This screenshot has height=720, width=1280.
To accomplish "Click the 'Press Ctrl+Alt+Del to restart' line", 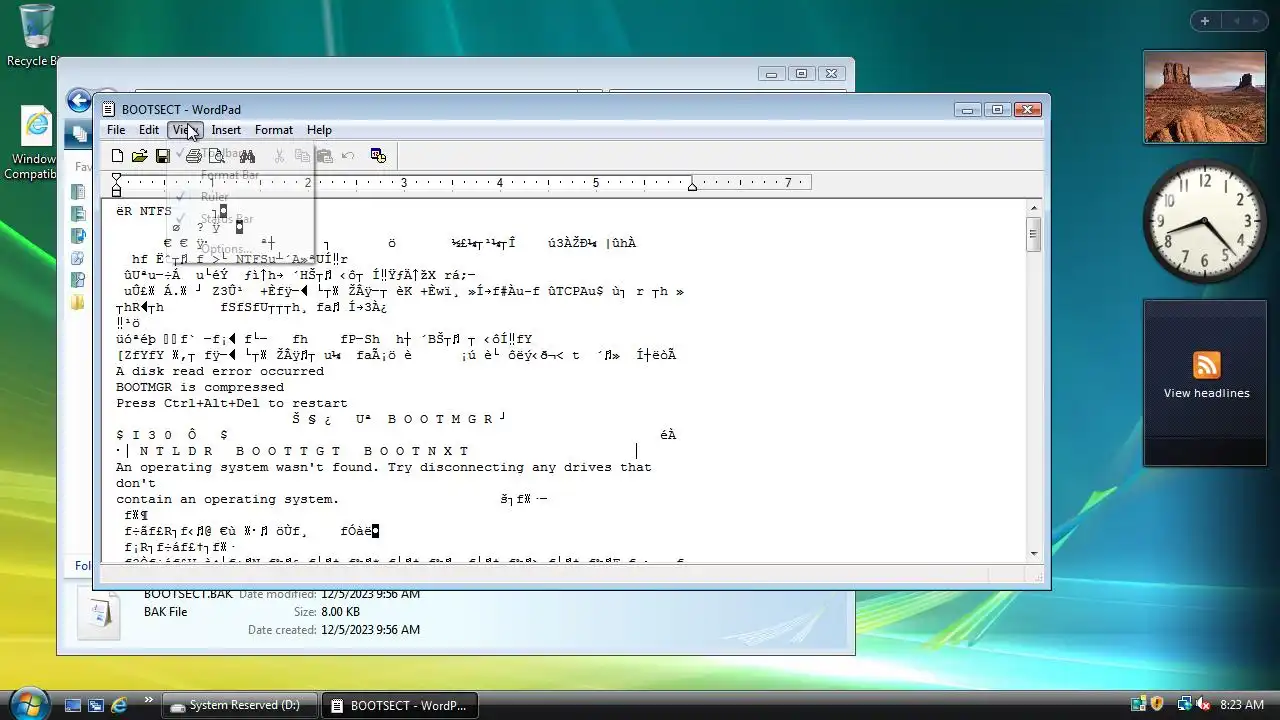I will coord(232,403).
